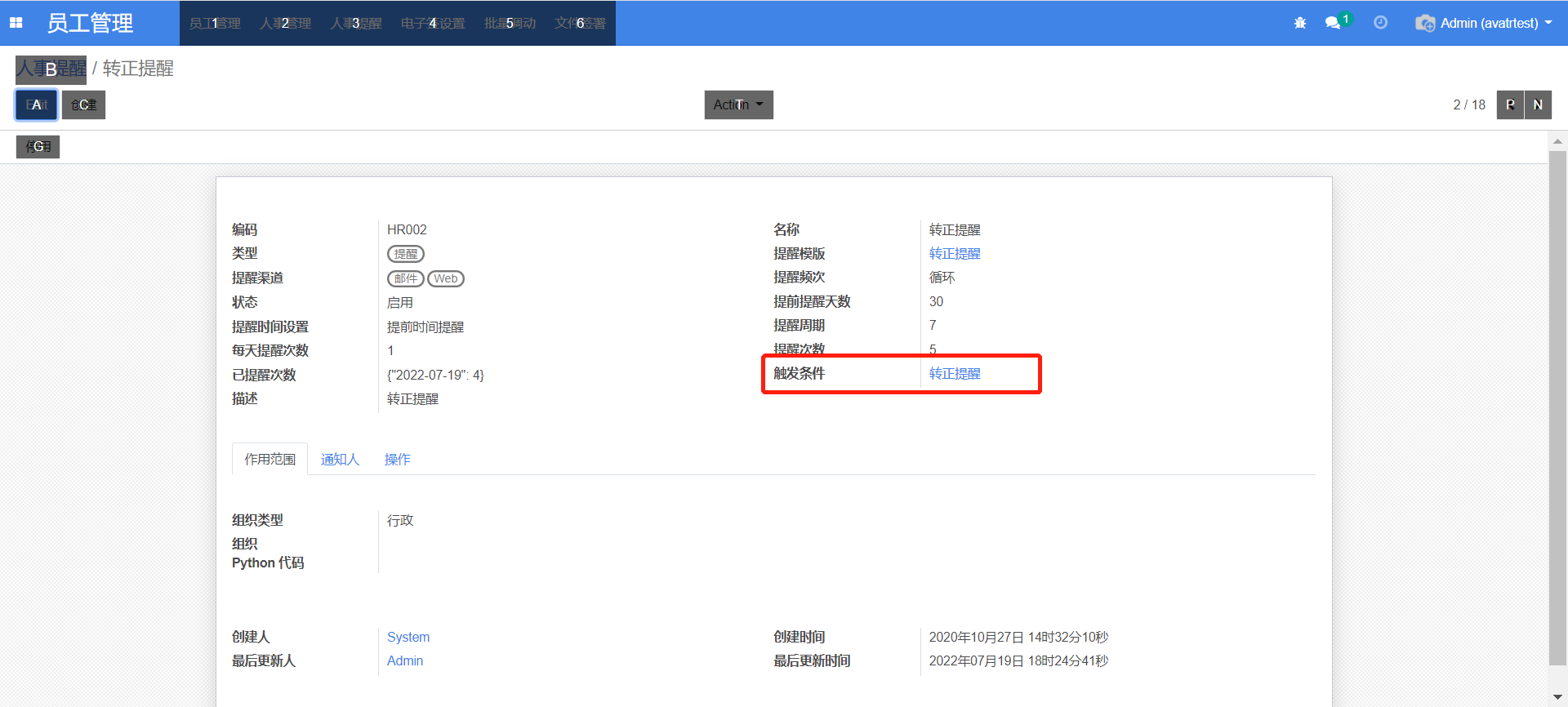The height and width of the screenshot is (707, 1568).
Task: Open the conversations chat icon
Action: pos(1333,23)
